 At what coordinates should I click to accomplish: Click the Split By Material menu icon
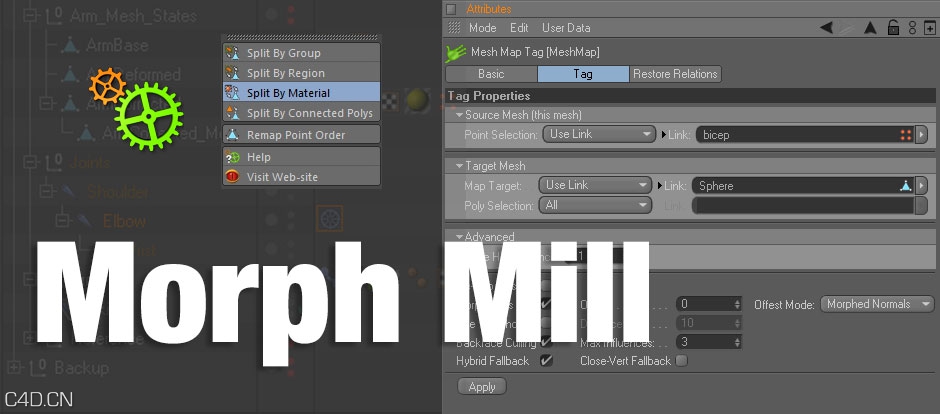pos(233,93)
